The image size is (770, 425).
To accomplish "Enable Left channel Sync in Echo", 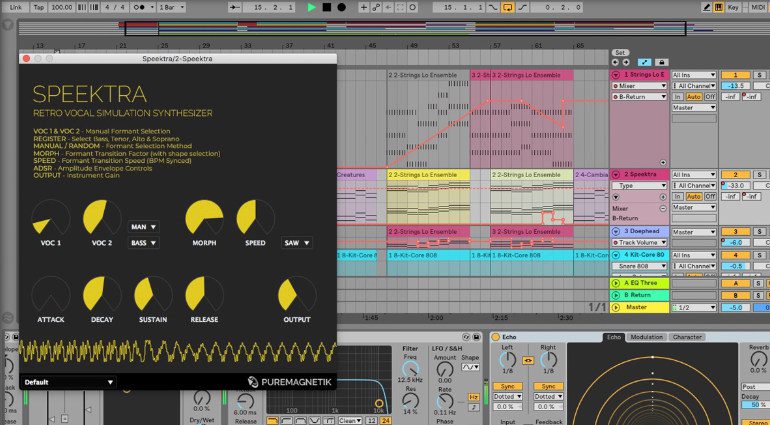I will pos(508,384).
